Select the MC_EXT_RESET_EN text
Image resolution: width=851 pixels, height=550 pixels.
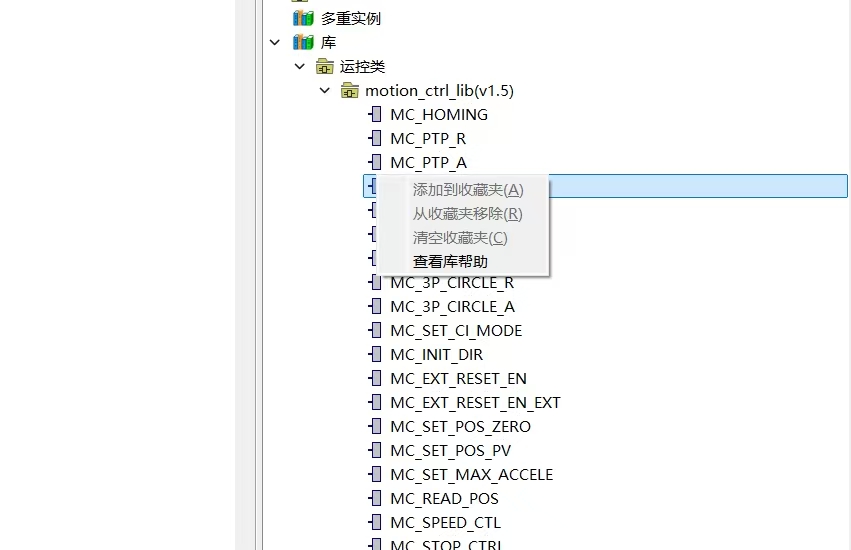coord(458,378)
